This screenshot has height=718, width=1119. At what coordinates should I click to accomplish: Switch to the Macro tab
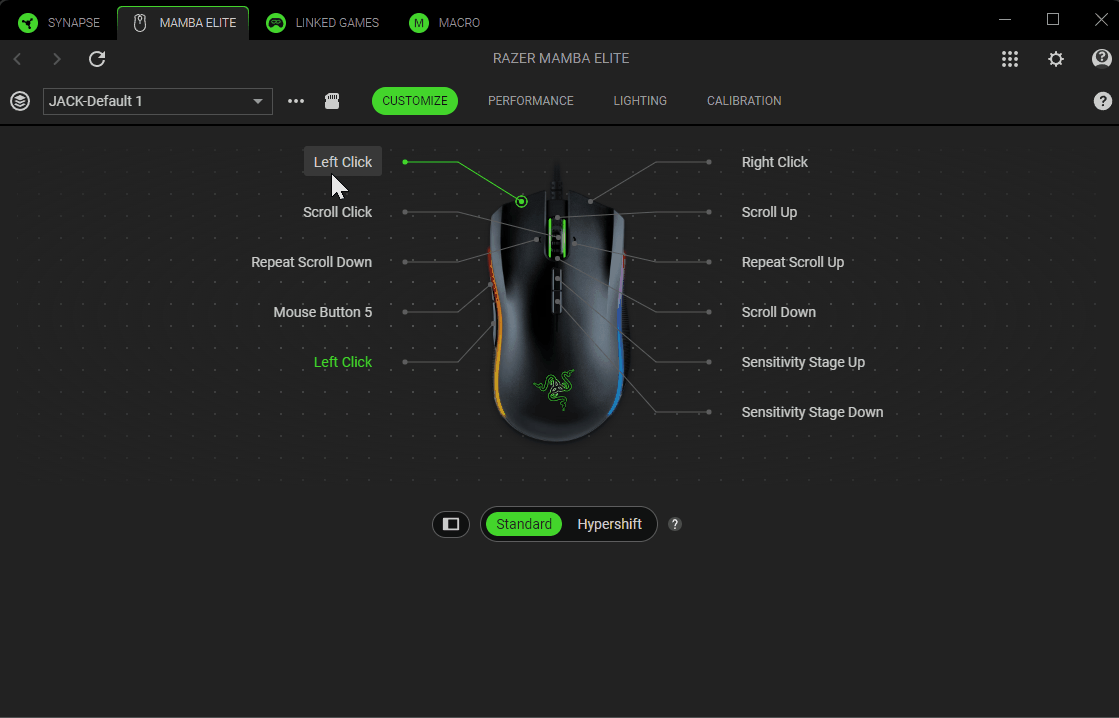pos(445,22)
